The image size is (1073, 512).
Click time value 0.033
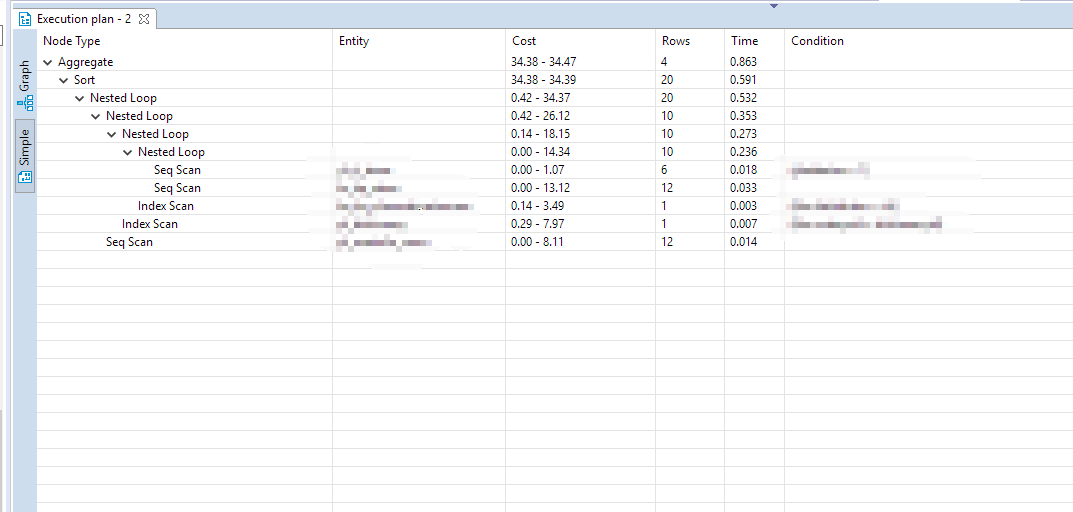744,188
